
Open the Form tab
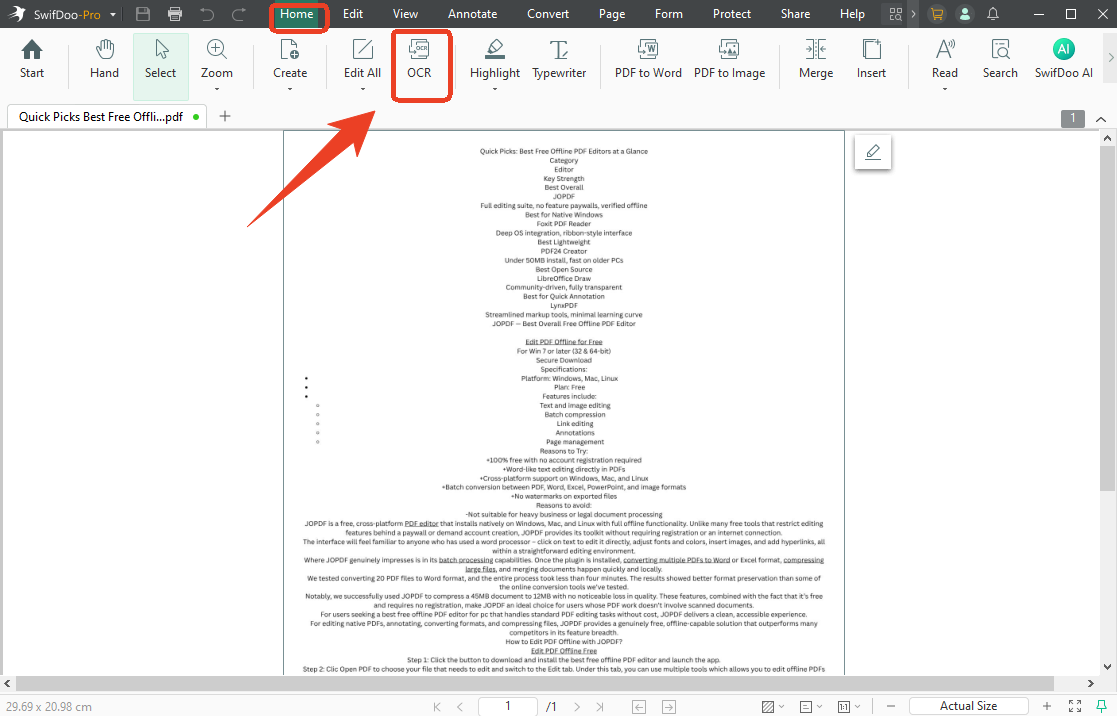[x=669, y=14]
